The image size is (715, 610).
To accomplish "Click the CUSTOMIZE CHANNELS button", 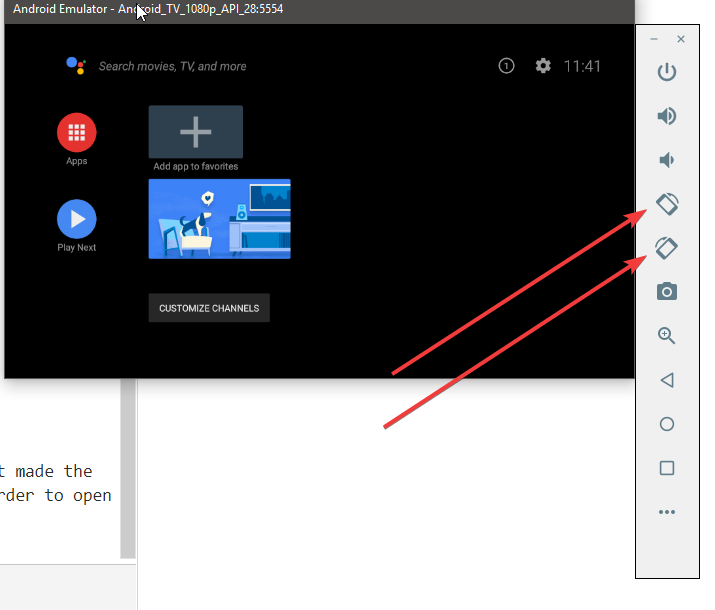I will [209, 308].
